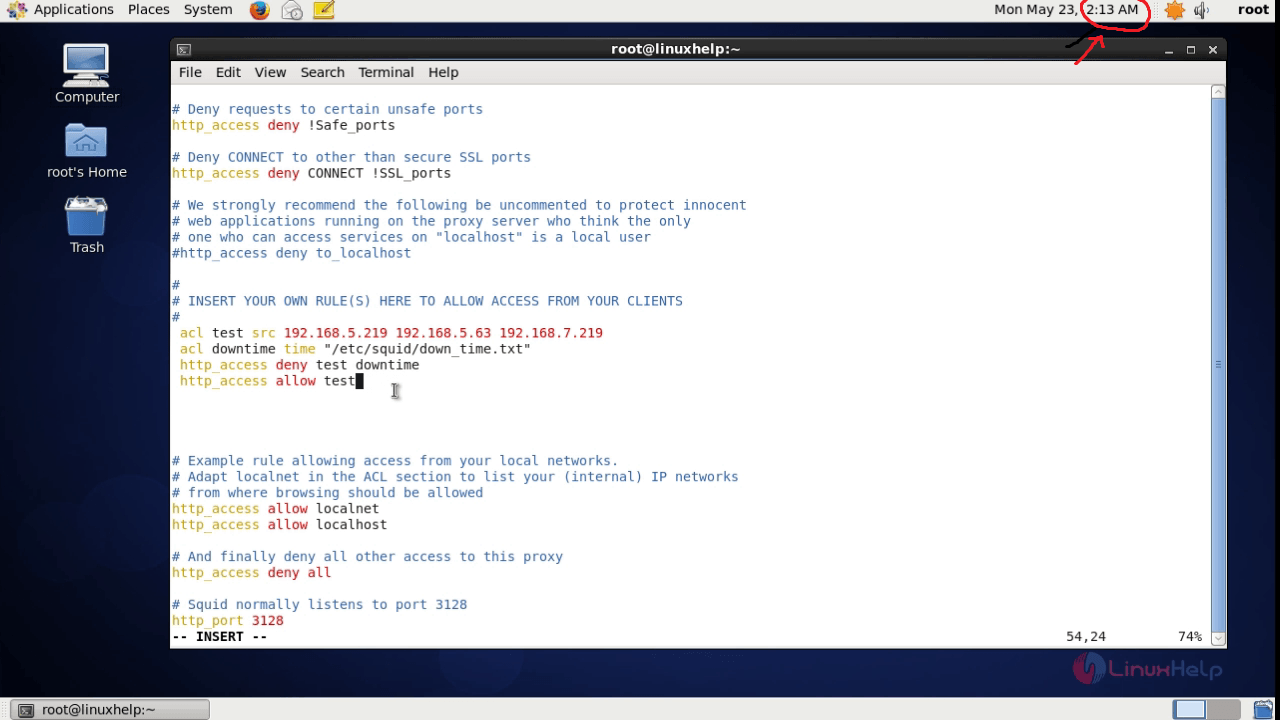This screenshot has height=720, width=1280.
Task: Click 'http_access allow localnet' line
Action: coord(275,509)
